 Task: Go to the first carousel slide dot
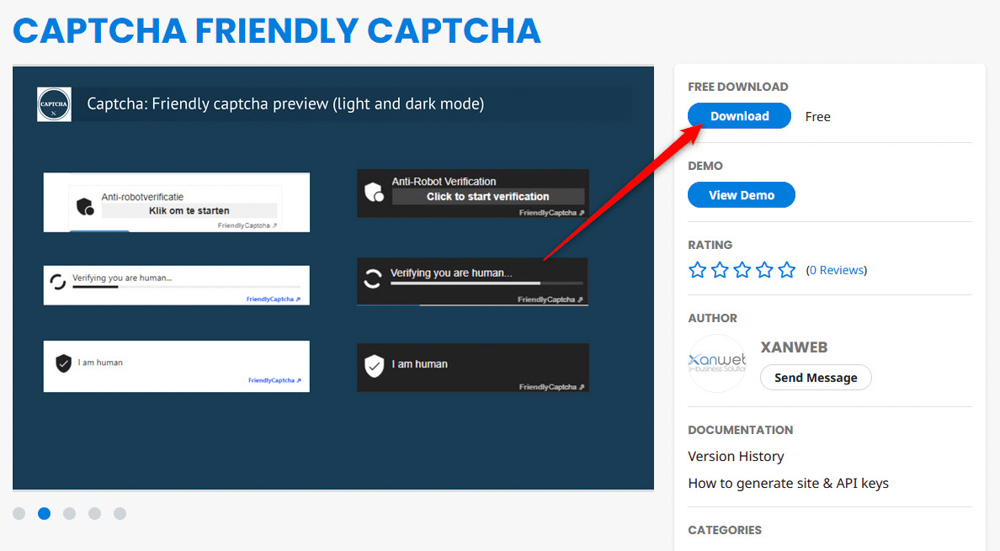point(19,513)
